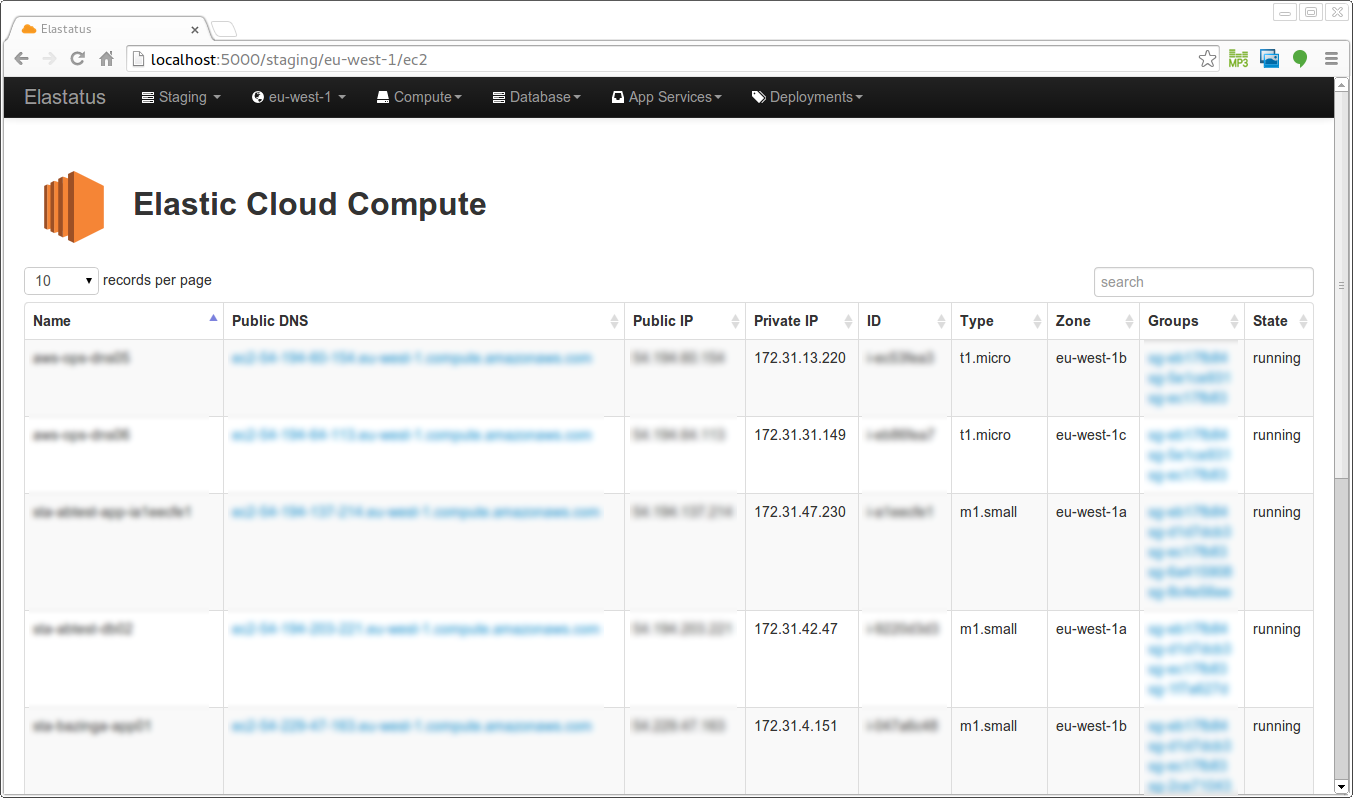This screenshot has width=1353, height=798.
Task: Open the Staging environment dropdown
Action: (181, 97)
